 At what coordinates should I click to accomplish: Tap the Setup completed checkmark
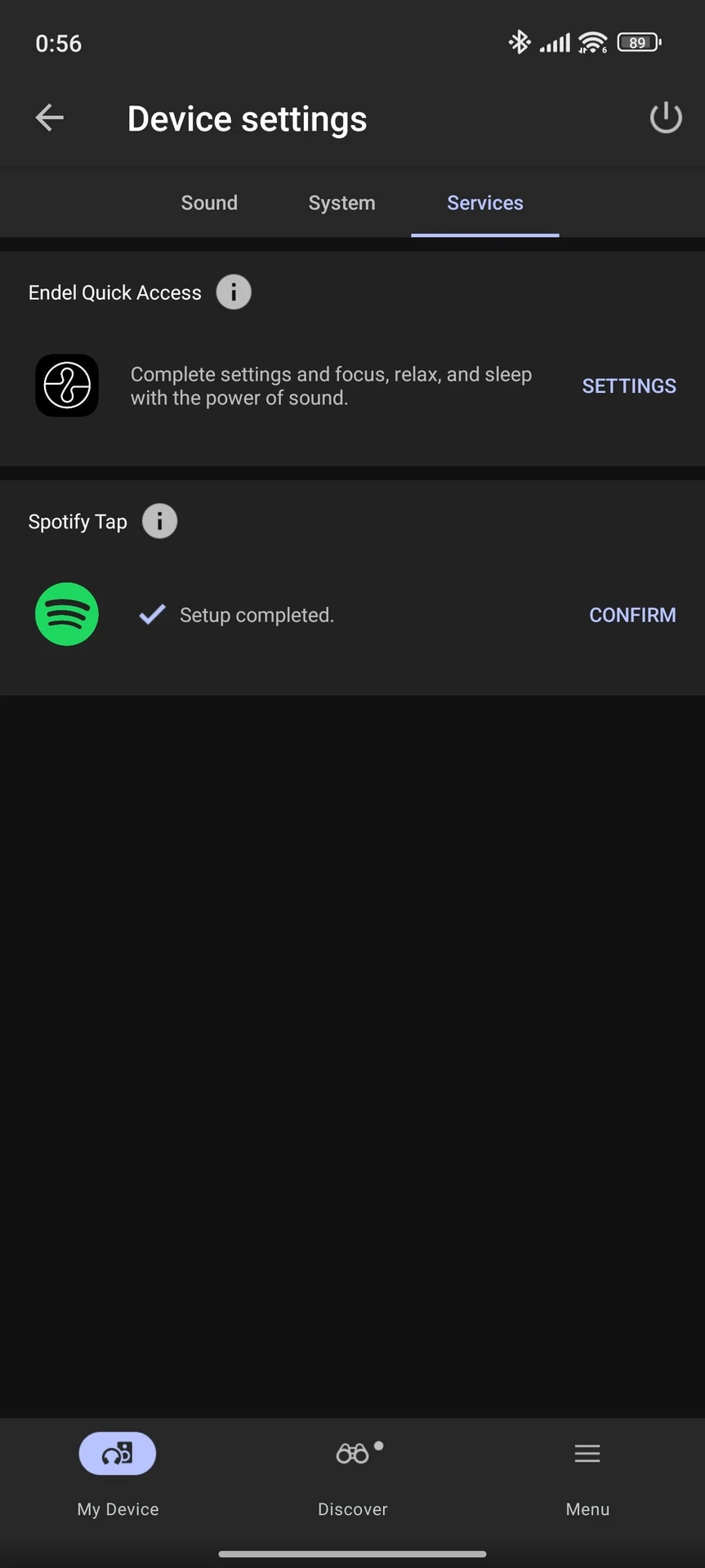pos(152,614)
